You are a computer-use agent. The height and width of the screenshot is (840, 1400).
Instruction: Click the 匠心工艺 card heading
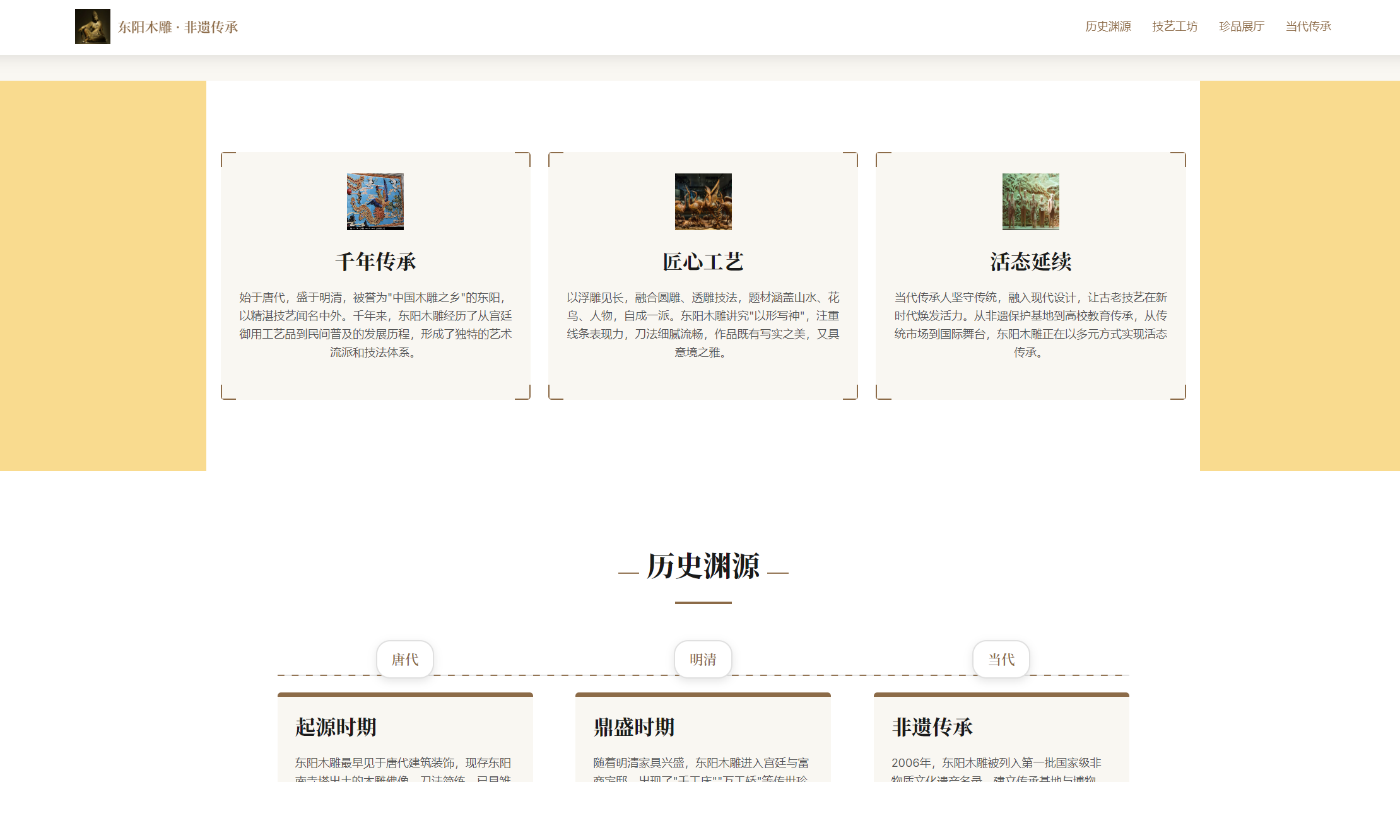click(703, 262)
